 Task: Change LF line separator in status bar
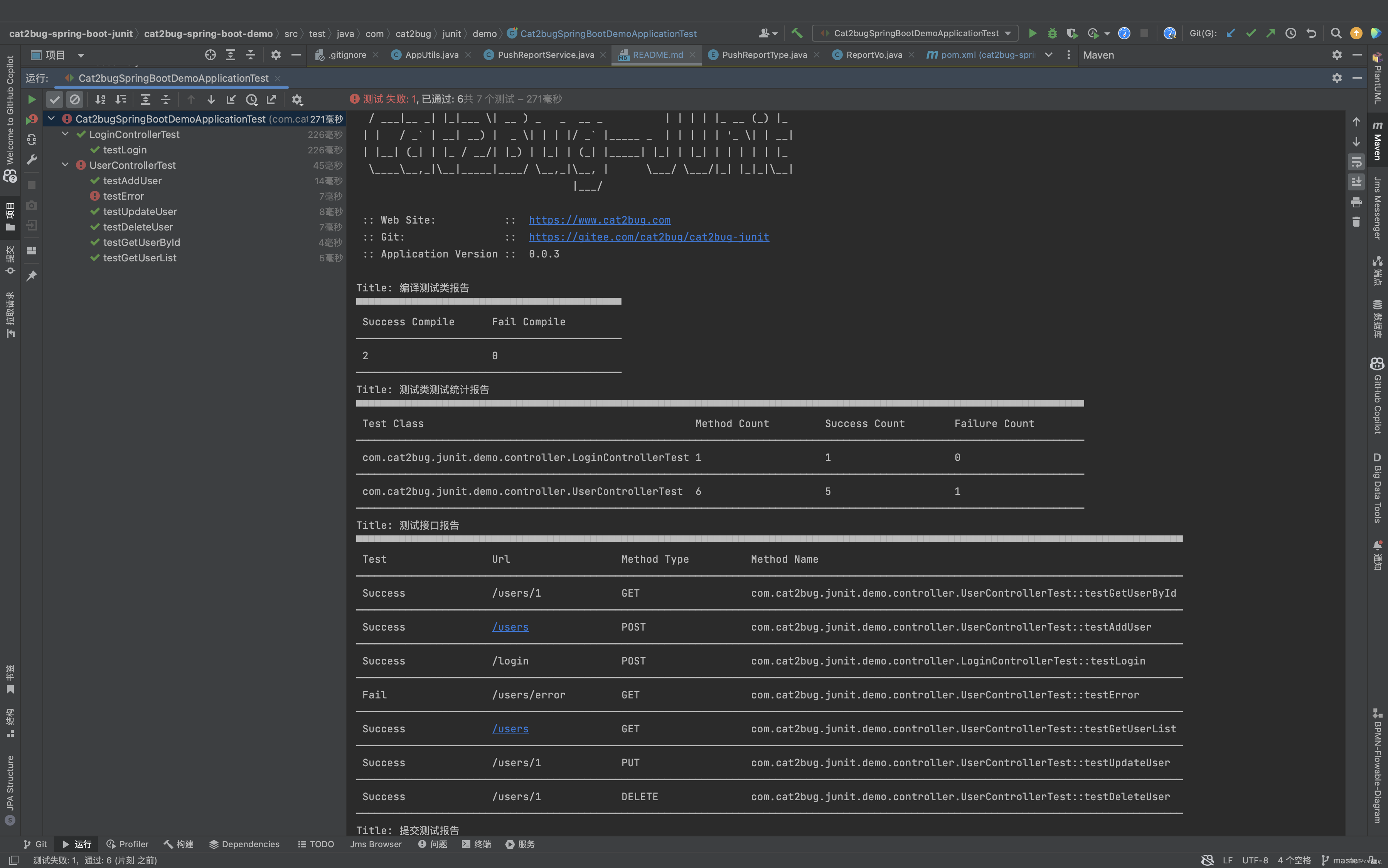(x=1228, y=860)
